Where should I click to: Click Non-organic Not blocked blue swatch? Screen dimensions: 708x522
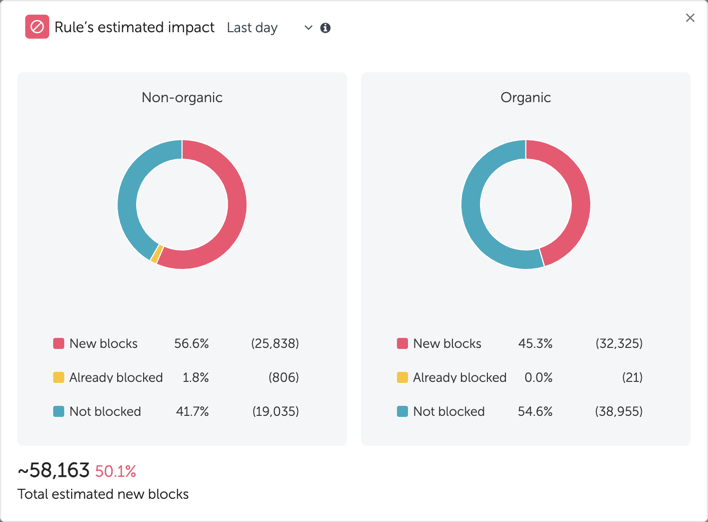point(58,411)
